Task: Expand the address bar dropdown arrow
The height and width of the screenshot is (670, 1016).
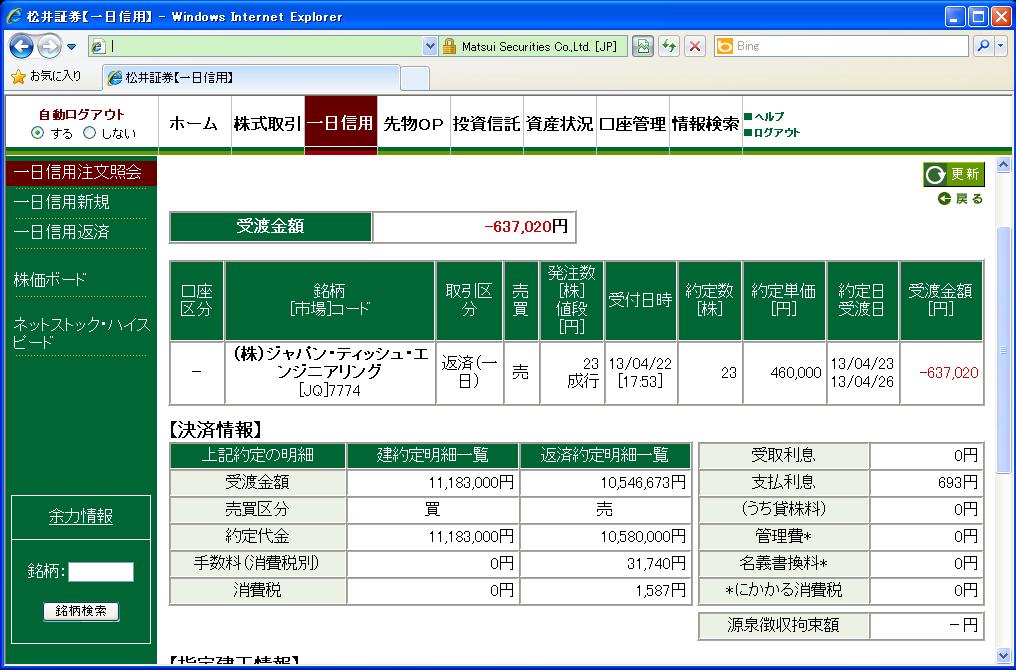Action: 430,46
